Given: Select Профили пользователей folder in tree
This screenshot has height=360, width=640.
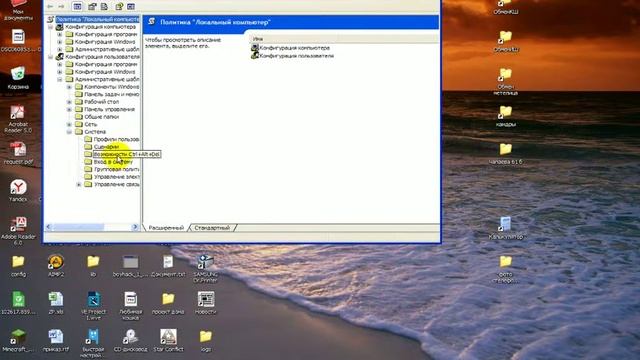Looking at the screenshot, I should pos(116,139).
